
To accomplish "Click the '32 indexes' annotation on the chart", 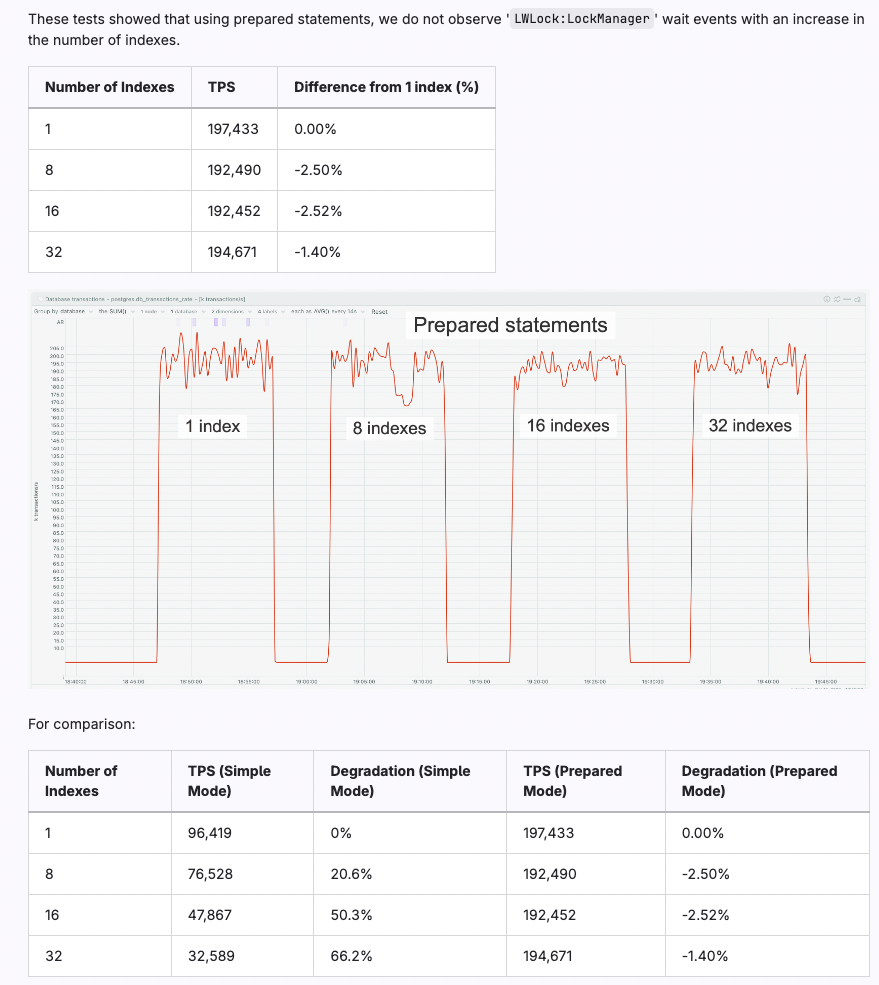I will (750, 425).
